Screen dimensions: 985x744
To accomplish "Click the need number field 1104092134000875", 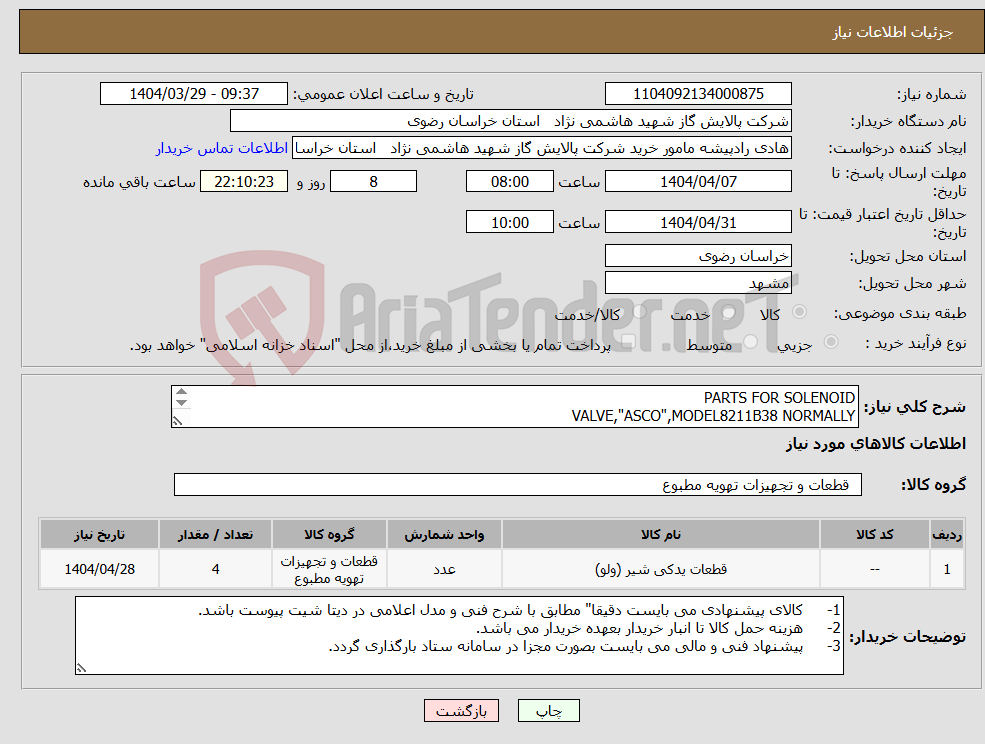I will click(698, 94).
